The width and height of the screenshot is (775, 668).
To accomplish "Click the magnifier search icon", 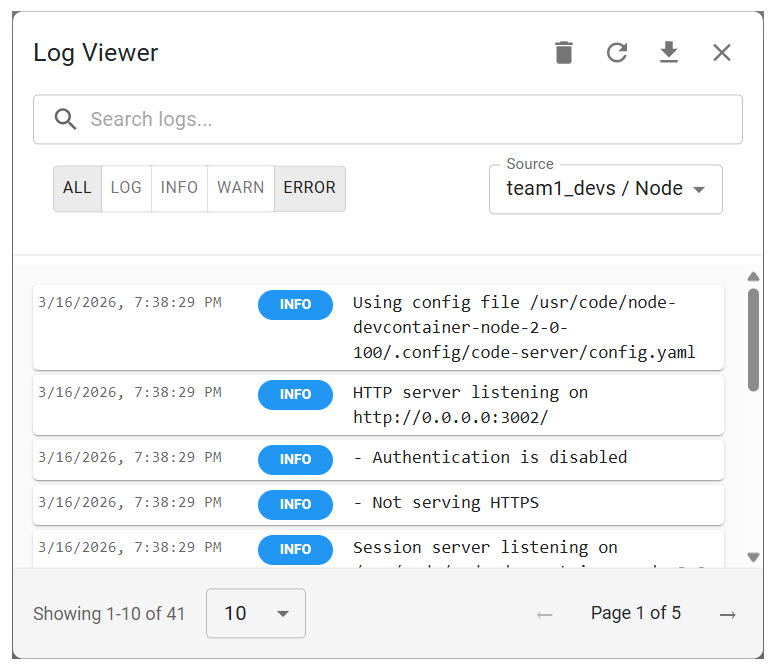I will pos(66,120).
